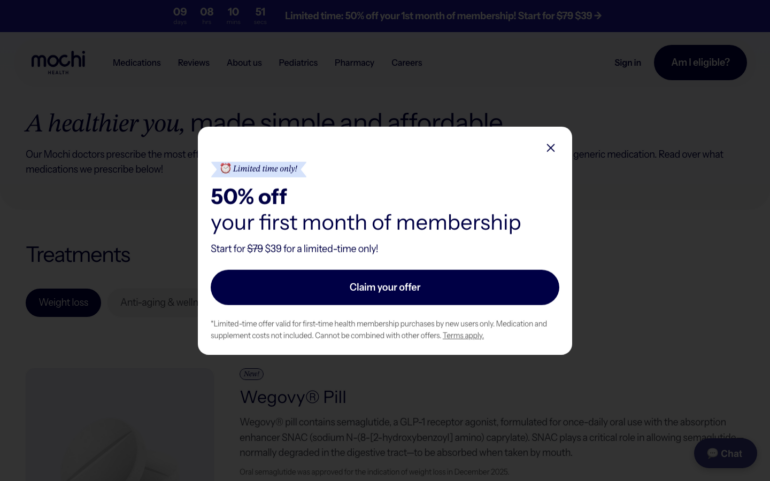The width and height of the screenshot is (770, 481).
Task: Go to the Reviews page
Action: tap(194, 63)
